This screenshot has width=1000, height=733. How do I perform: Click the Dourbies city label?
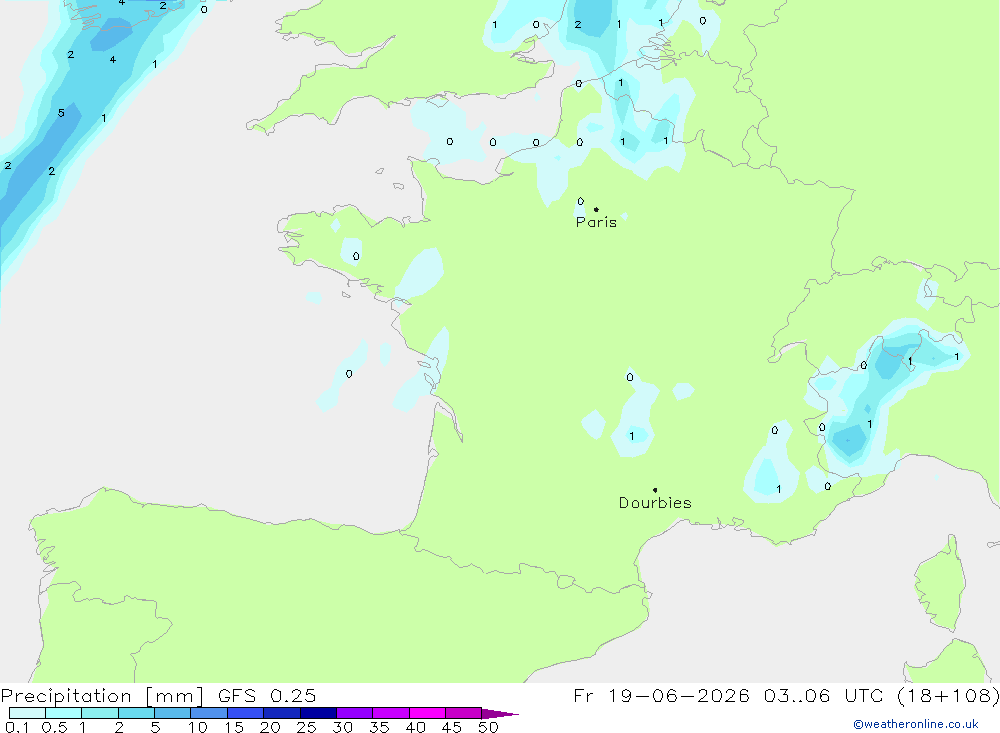coord(655,503)
